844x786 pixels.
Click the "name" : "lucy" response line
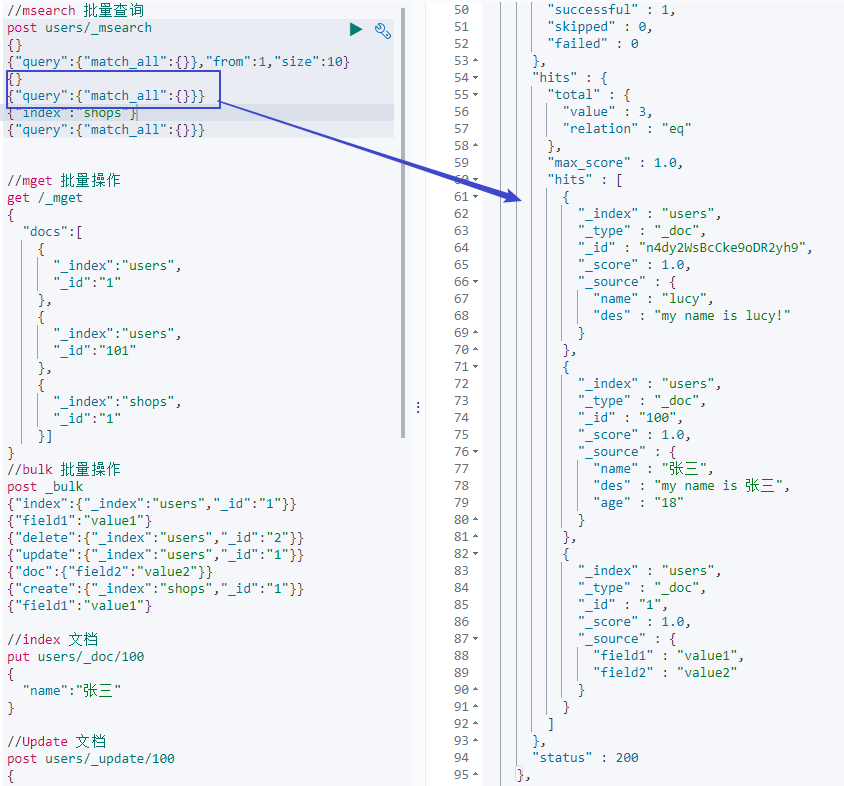click(653, 299)
